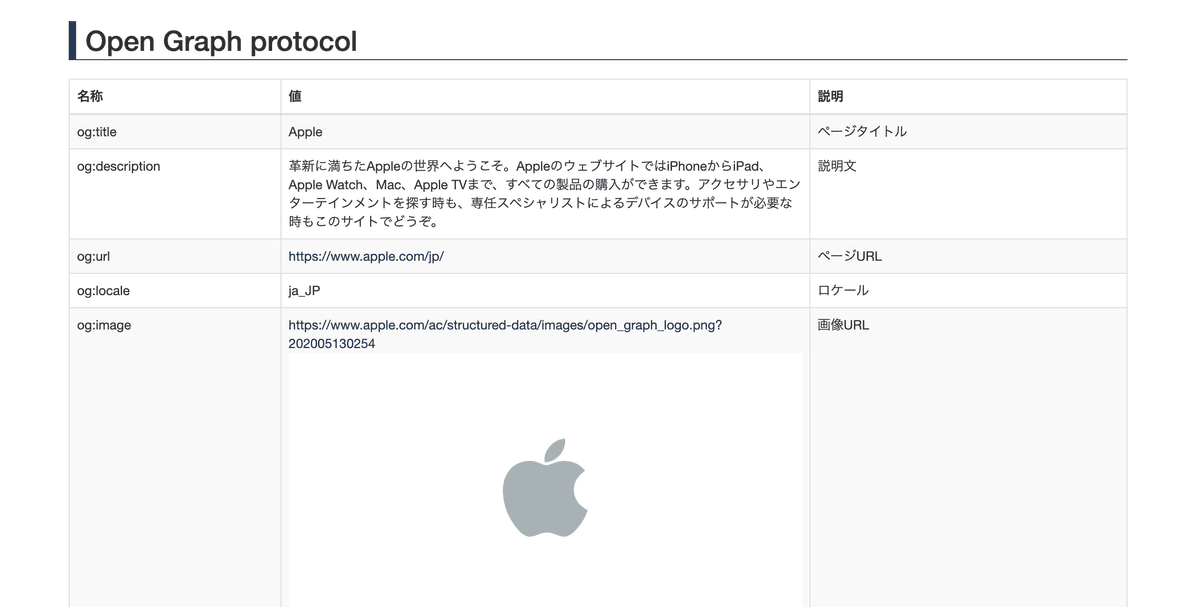Click the ja_JP locale value
The height and width of the screenshot is (607, 1200).
[x=304, y=291]
